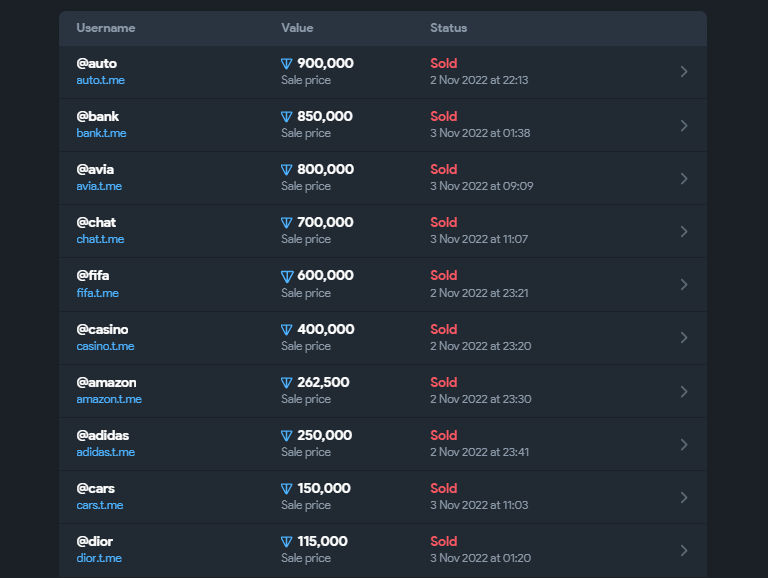768x578 pixels.
Task: Click the date 3 Nov 2022 at 01:38
Action: pyautogui.click(x=480, y=133)
